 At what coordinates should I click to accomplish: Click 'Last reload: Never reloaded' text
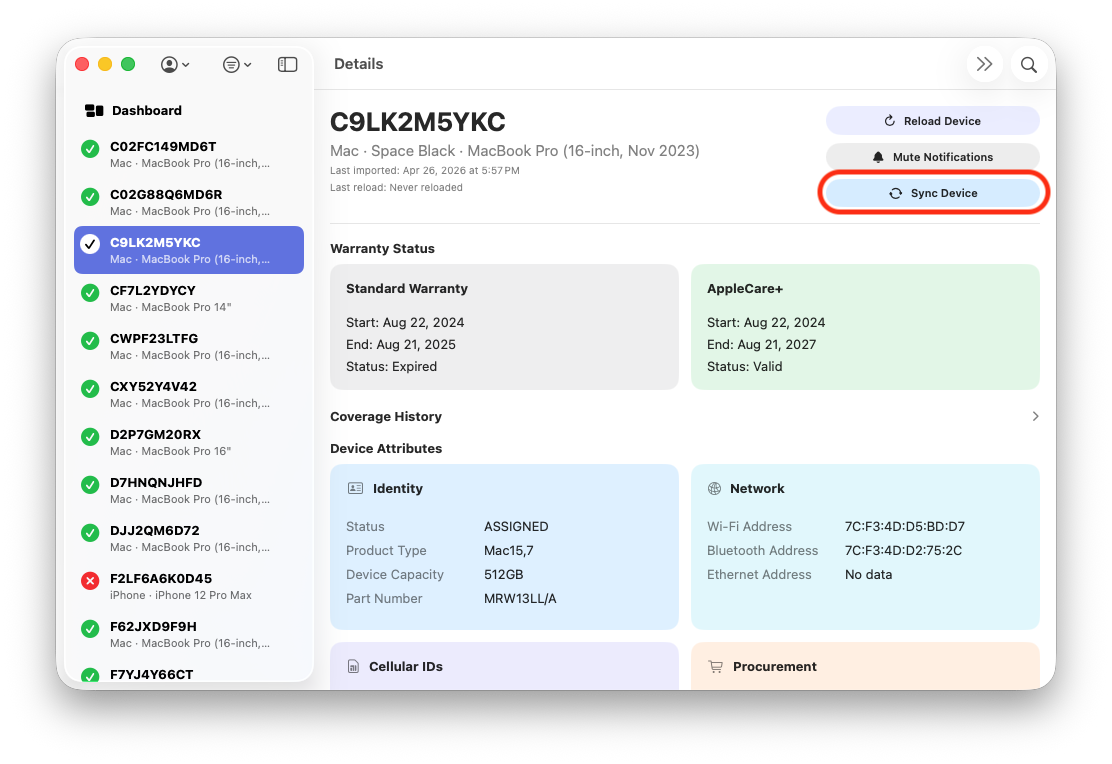[x=396, y=187]
